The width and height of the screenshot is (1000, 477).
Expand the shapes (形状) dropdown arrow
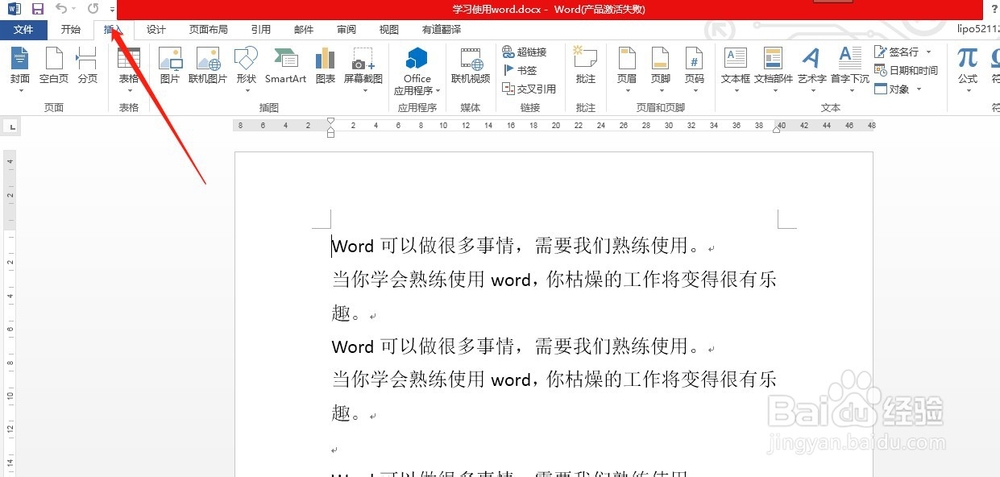tap(247, 91)
